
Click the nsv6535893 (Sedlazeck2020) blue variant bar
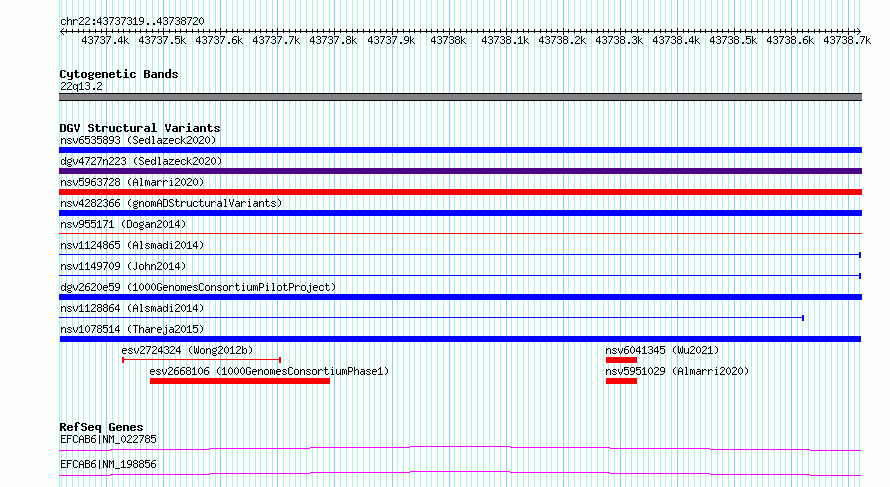pyautogui.click(x=460, y=150)
